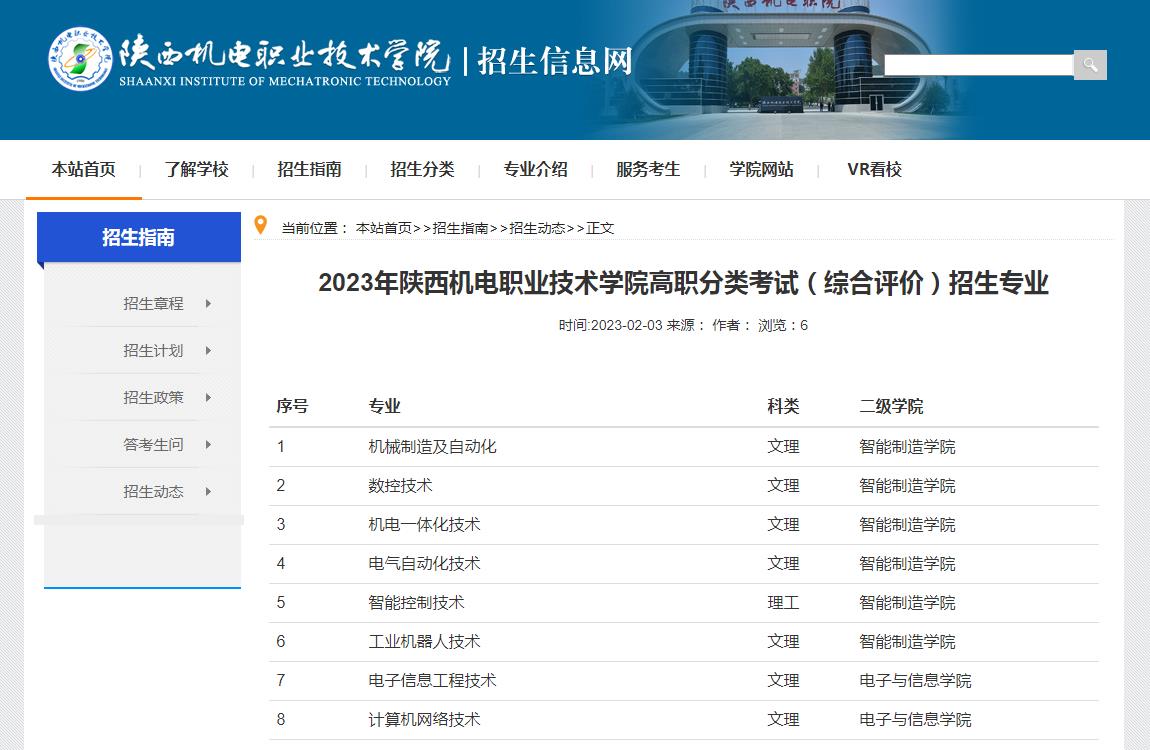Image resolution: width=1150 pixels, height=750 pixels.
Task: Expand arrow next to 招生计划
Action: [x=208, y=350]
